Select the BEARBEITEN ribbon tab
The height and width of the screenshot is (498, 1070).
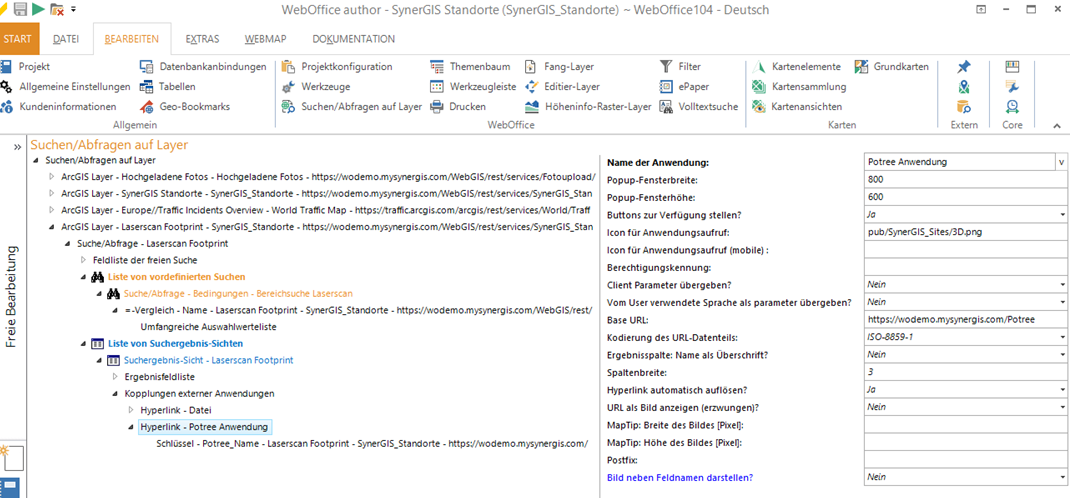point(132,39)
